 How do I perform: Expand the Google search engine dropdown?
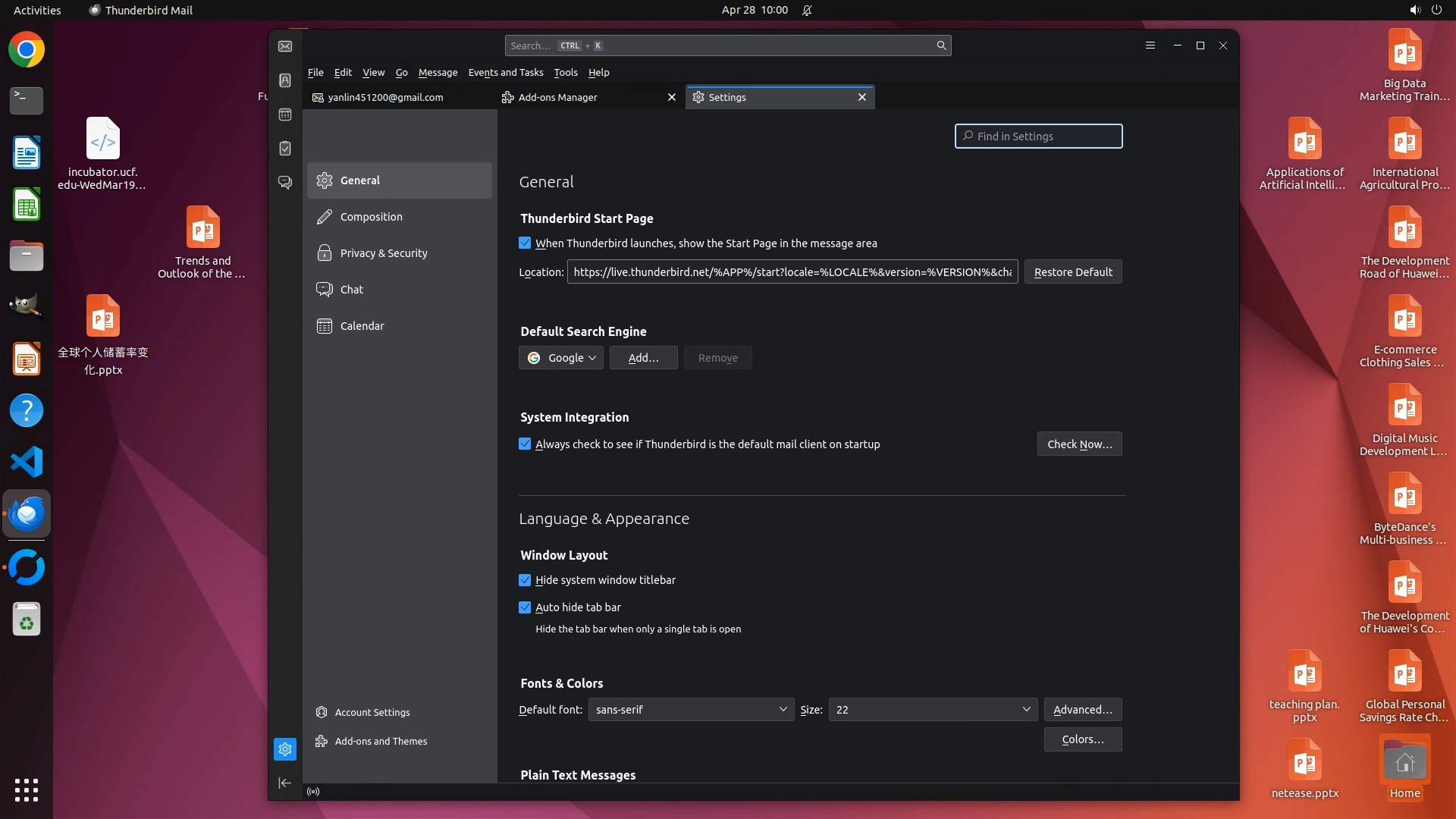[x=561, y=358]
